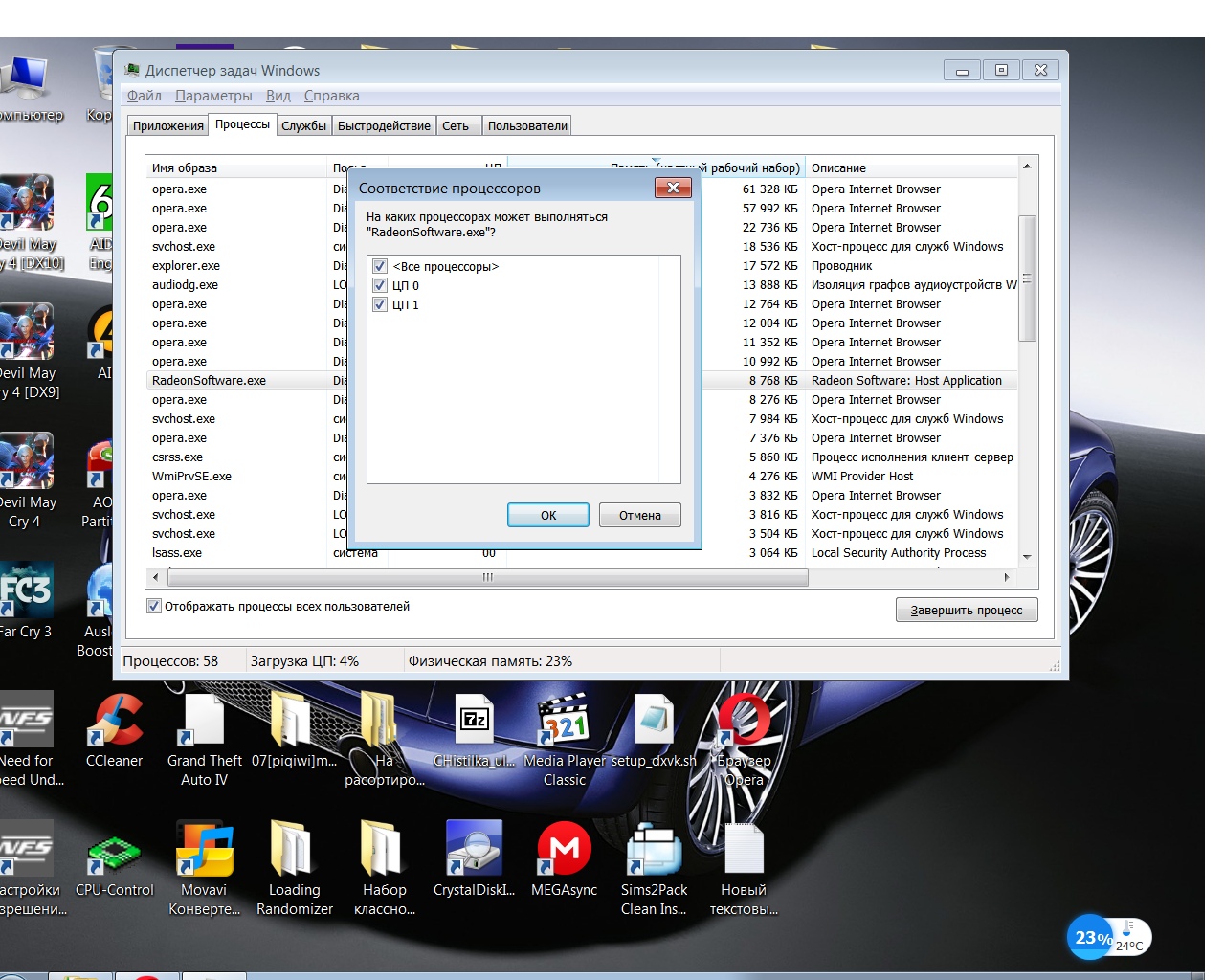Screen dimensions: 1225x980
Task: Open the Файл menu
Action: [144, 96]
